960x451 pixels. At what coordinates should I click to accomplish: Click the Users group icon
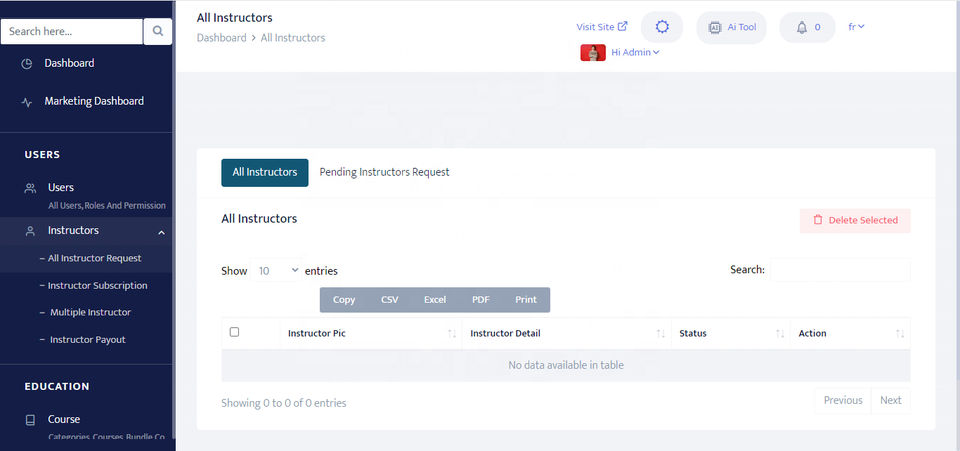coord(30,188)
